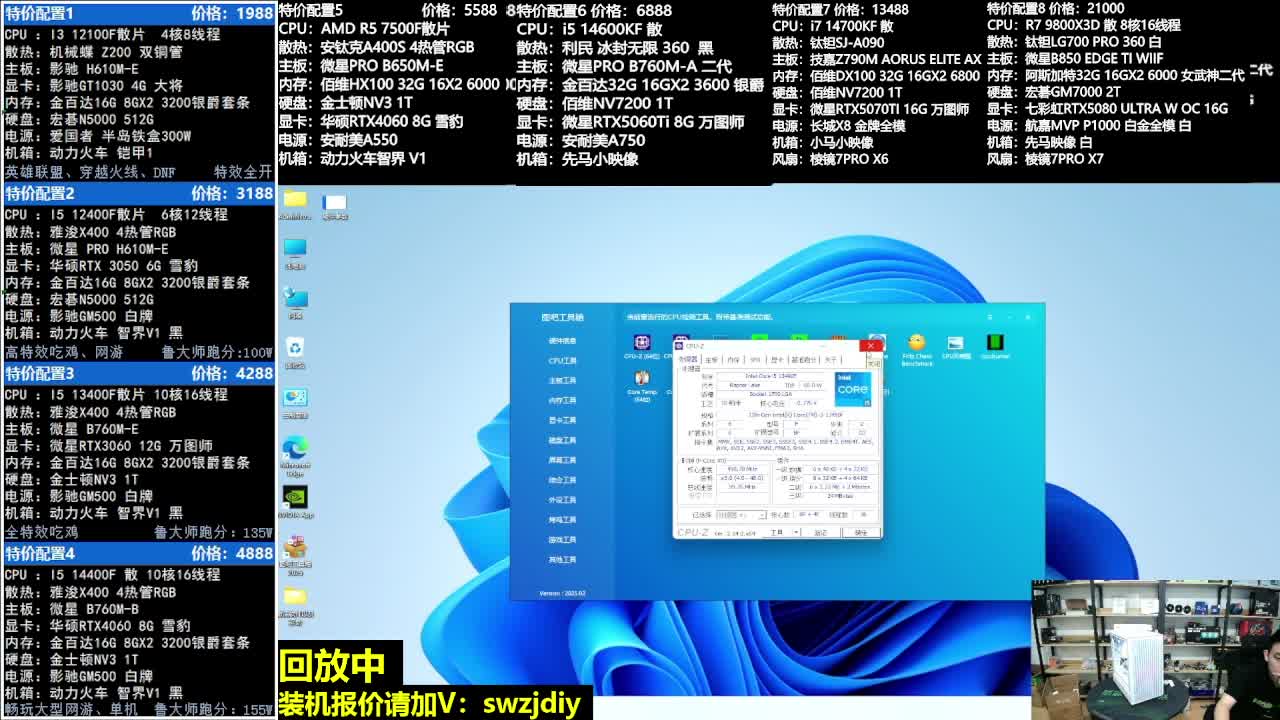This screenshot has height=720, width=1280.
Task: Select 硬盘工具 in toolbox sidebar
Action: (562, 440)
